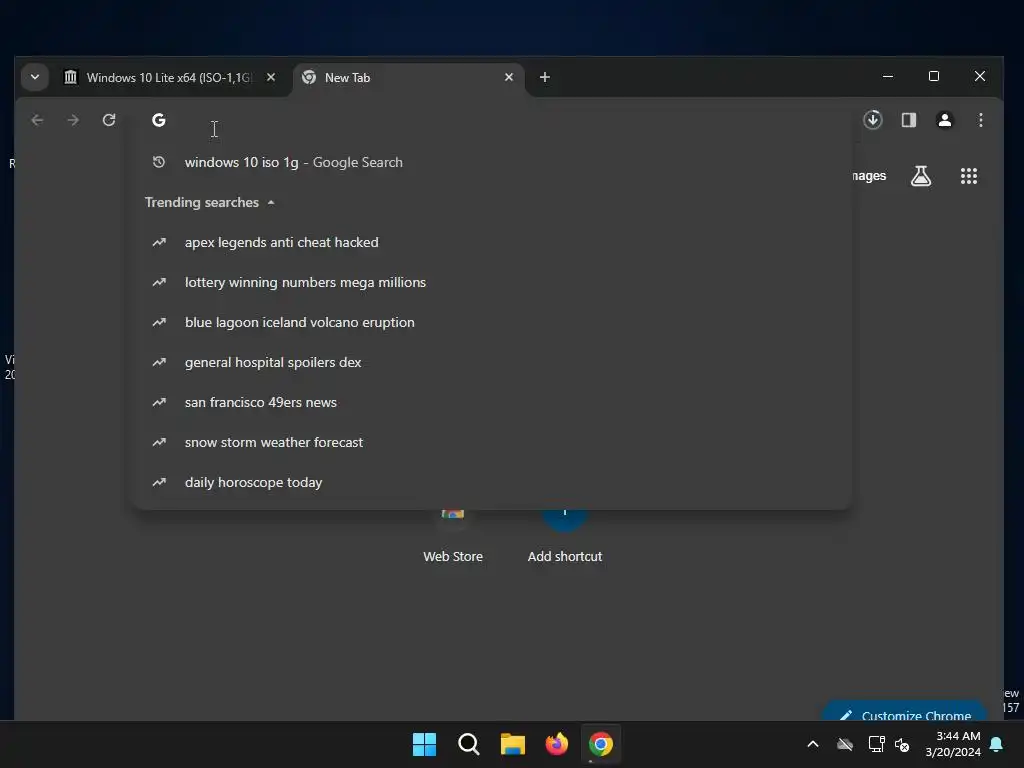1024x768 pixels.
Task: Minimize the Chrome window
Action: point(888,76)
